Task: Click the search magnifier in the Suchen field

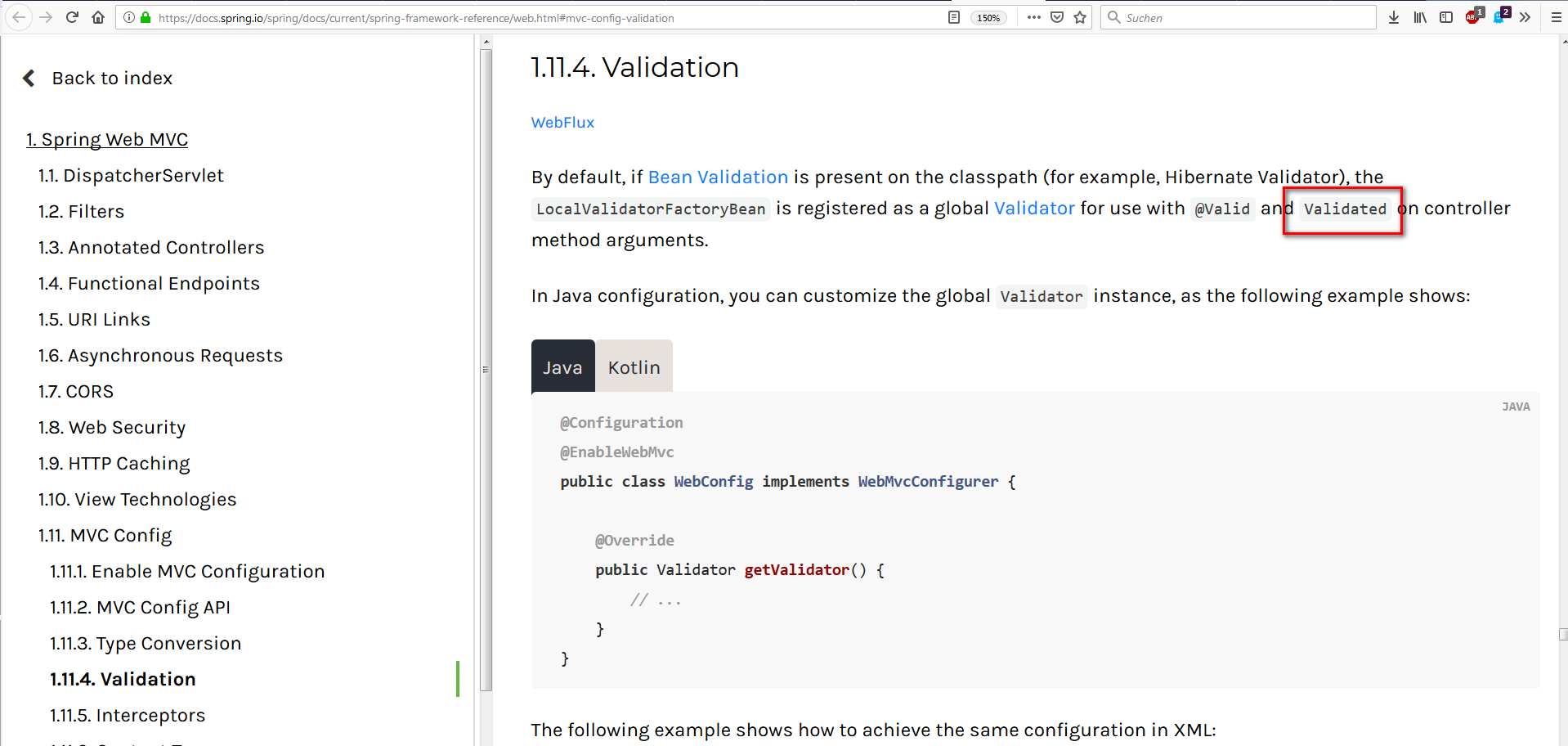Action: tap(1113, 17)
